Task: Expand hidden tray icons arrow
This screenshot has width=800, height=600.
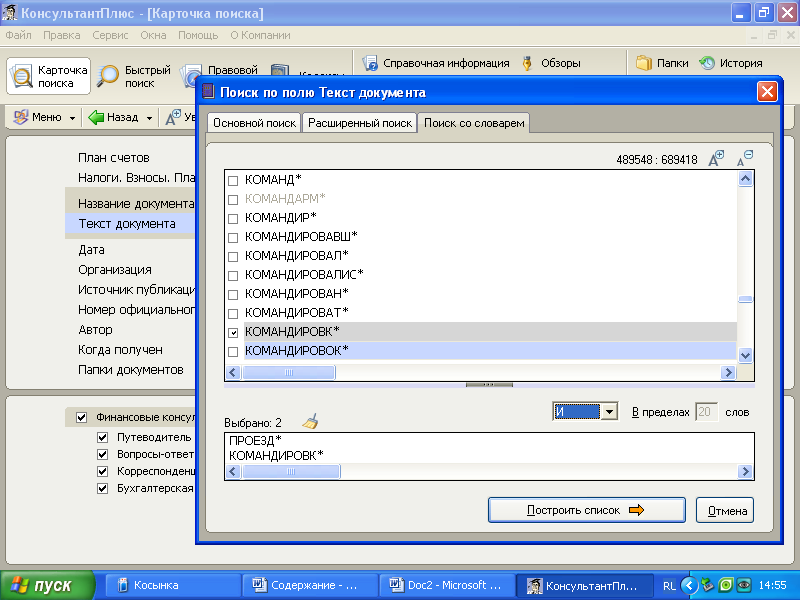Action: coord(689,585)
